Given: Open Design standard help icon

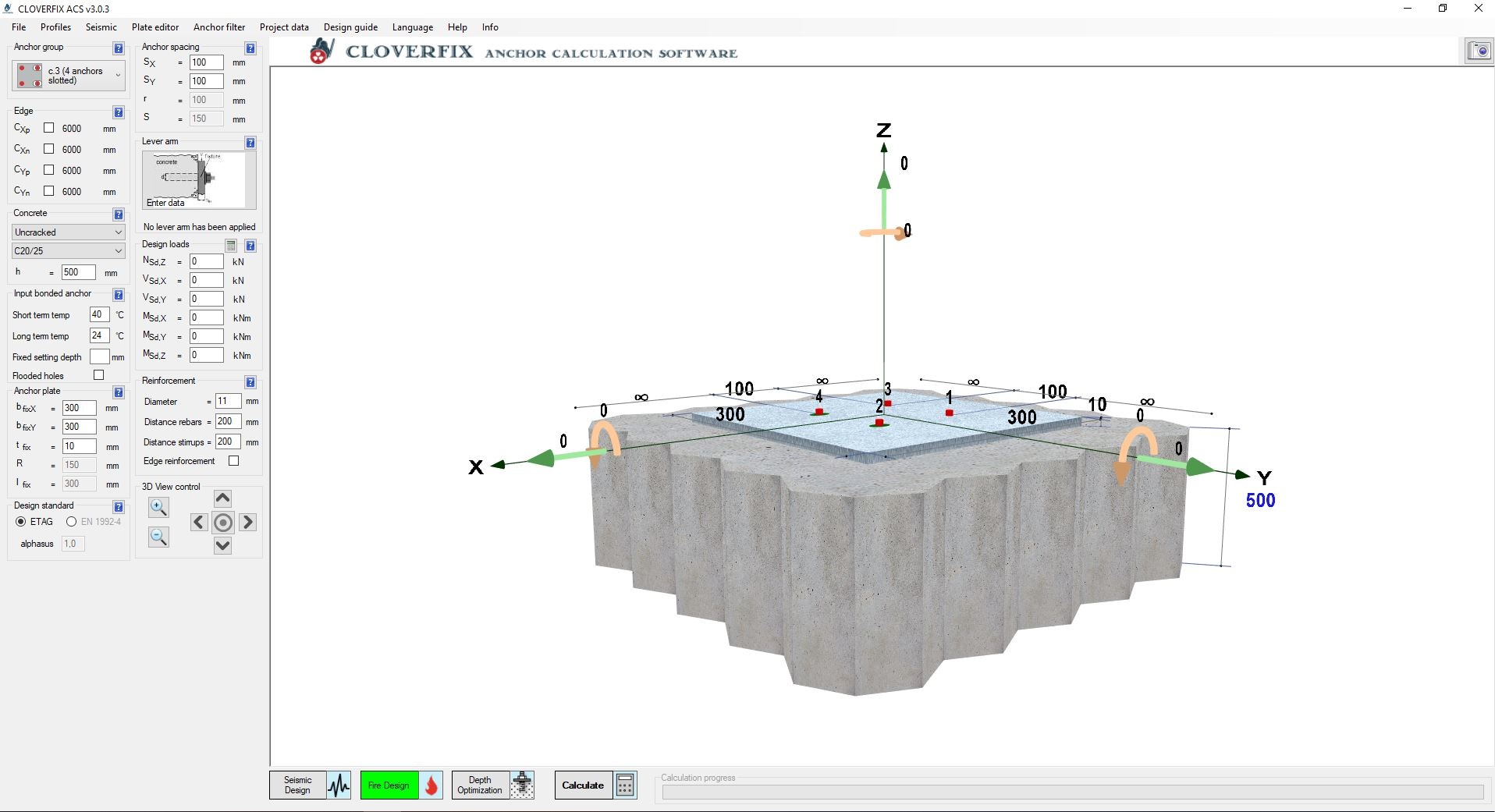Looking at the screenshot, I should coord(119,507).
